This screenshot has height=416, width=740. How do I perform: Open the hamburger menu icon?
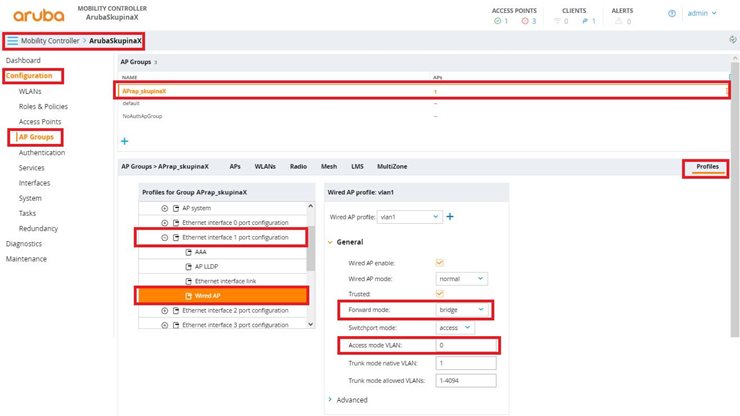point(12,41)
